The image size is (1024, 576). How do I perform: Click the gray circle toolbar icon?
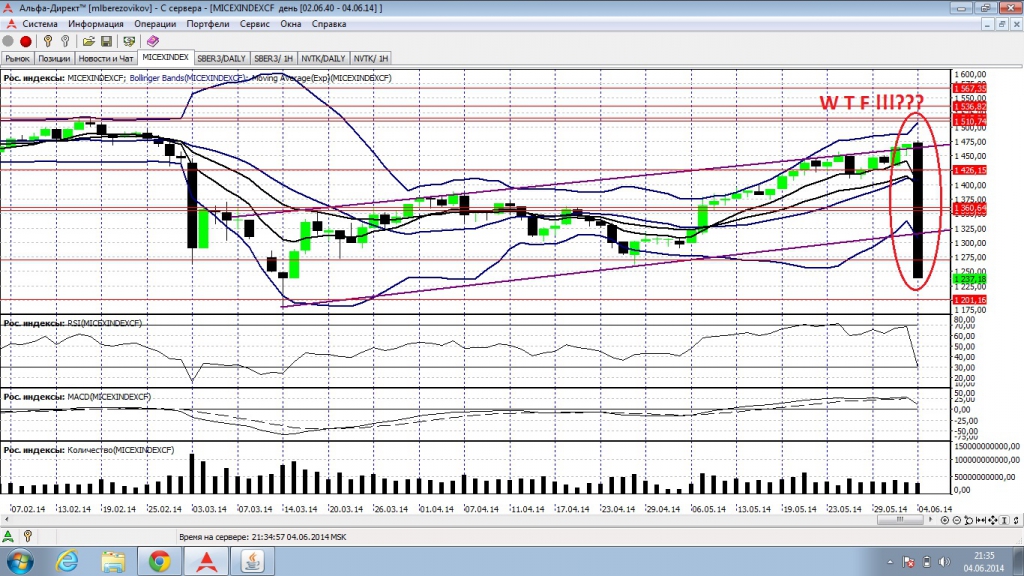tap(9, 41)
